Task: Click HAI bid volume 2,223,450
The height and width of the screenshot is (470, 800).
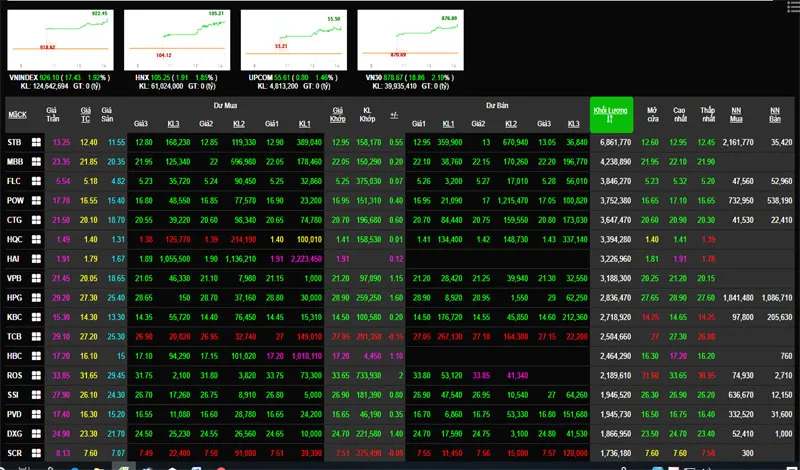Action: [306, 259]
